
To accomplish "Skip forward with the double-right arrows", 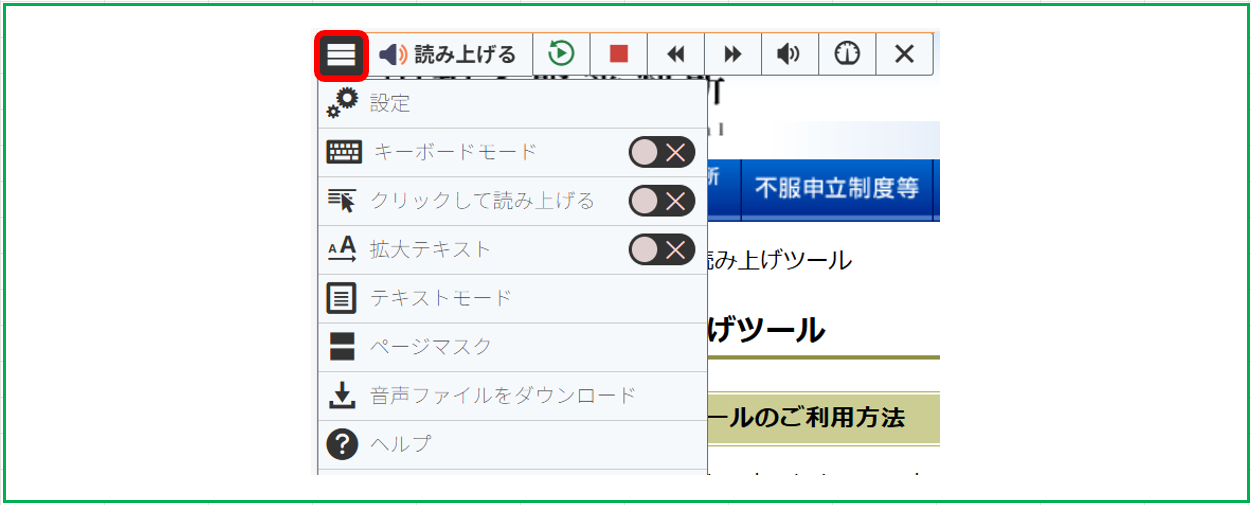I will (x=733, y=54).
